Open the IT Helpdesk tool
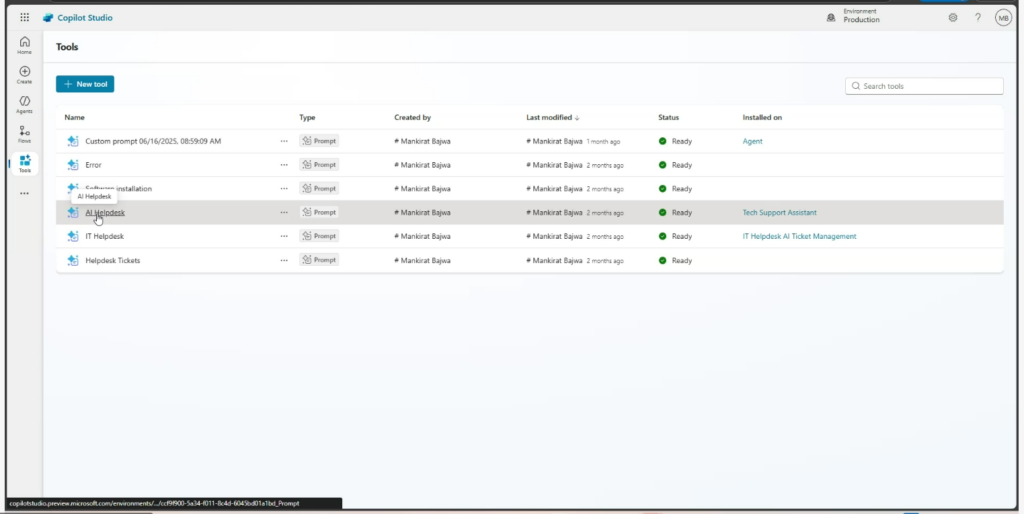 [104, 236]
